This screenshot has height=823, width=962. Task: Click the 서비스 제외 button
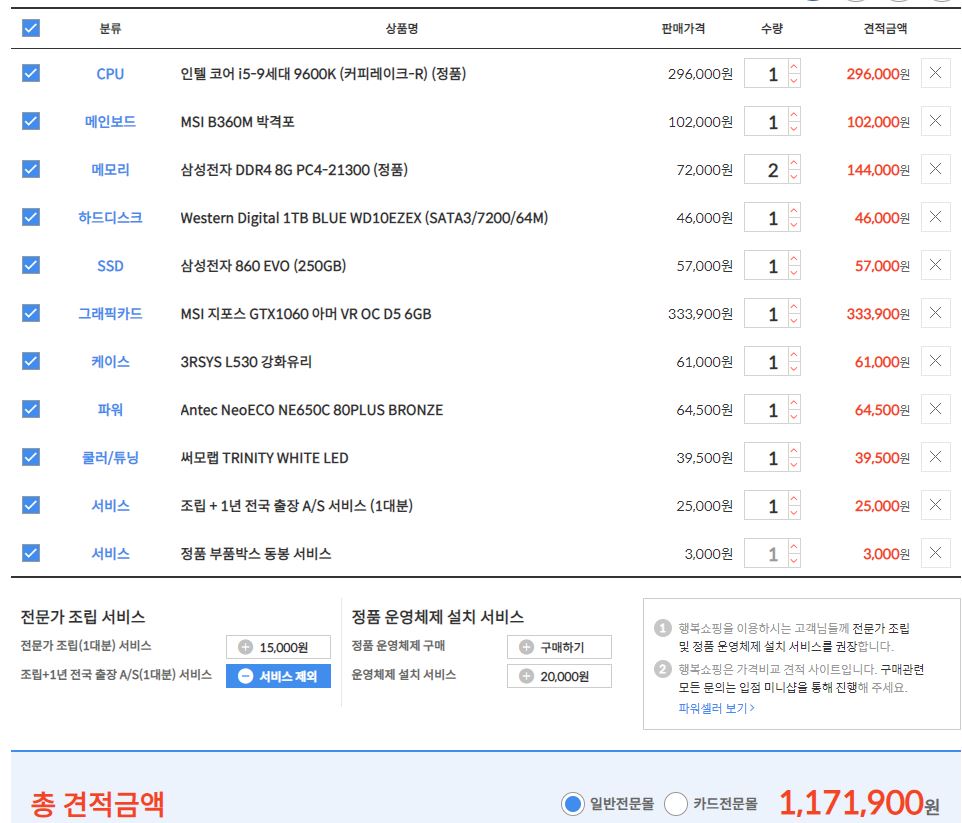279,676
